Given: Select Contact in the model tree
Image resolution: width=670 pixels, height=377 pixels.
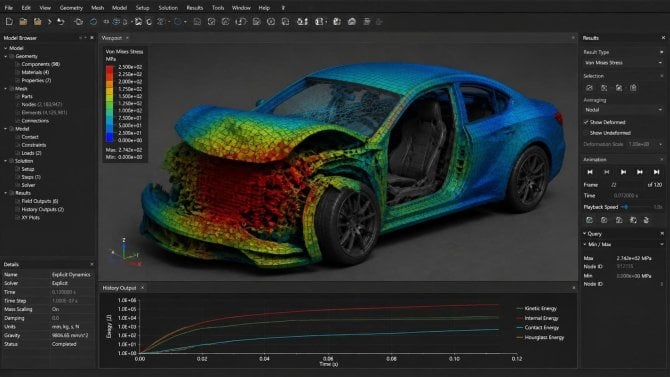Looking at the screenshot, I should [30, 137].
